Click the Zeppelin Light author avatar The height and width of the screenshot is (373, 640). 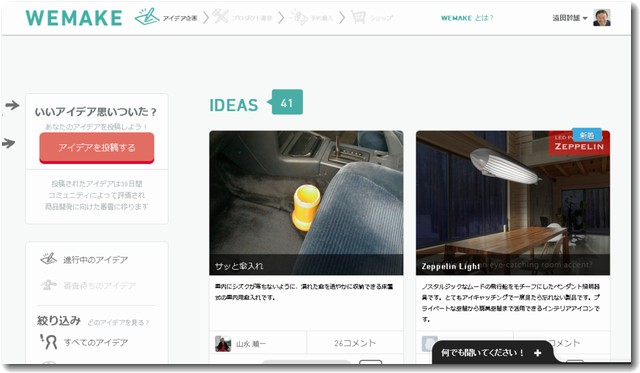coord(429,344)
